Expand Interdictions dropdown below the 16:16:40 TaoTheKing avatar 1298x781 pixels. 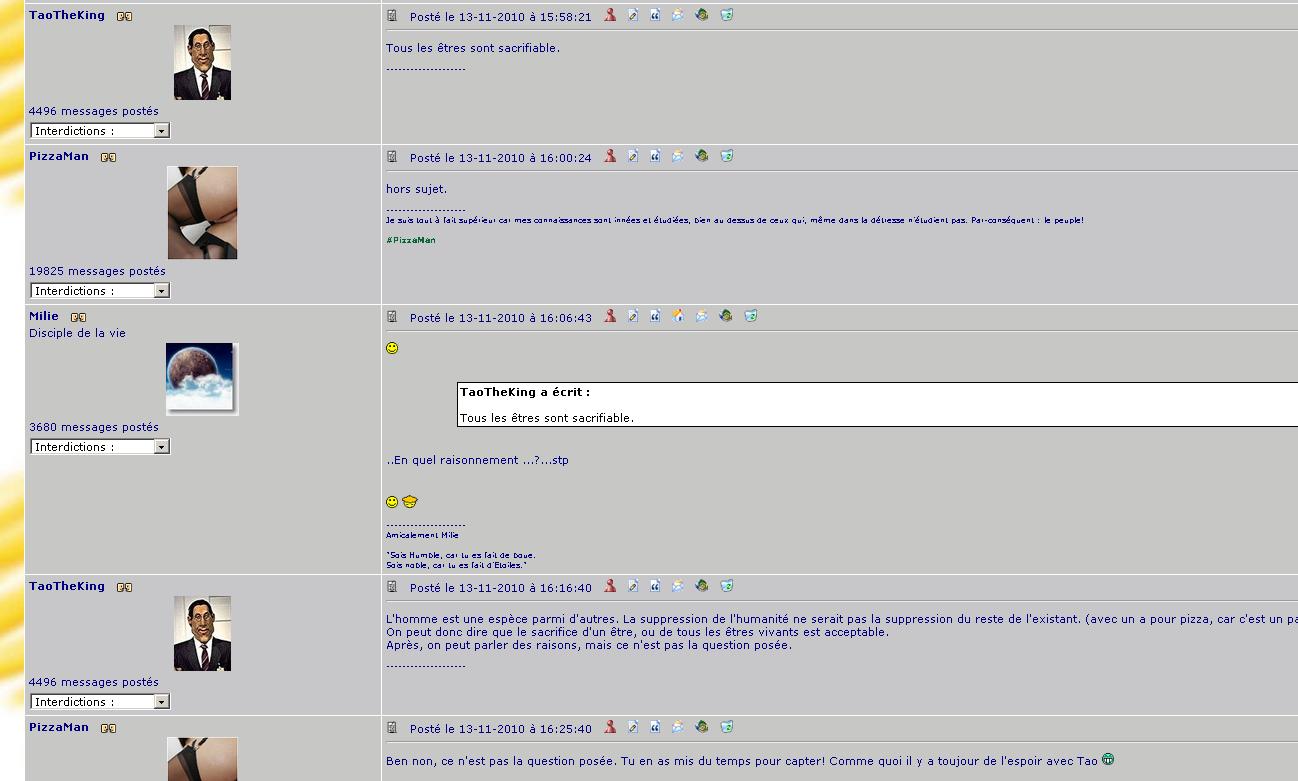pyautogui.click(x=100, y=702)
